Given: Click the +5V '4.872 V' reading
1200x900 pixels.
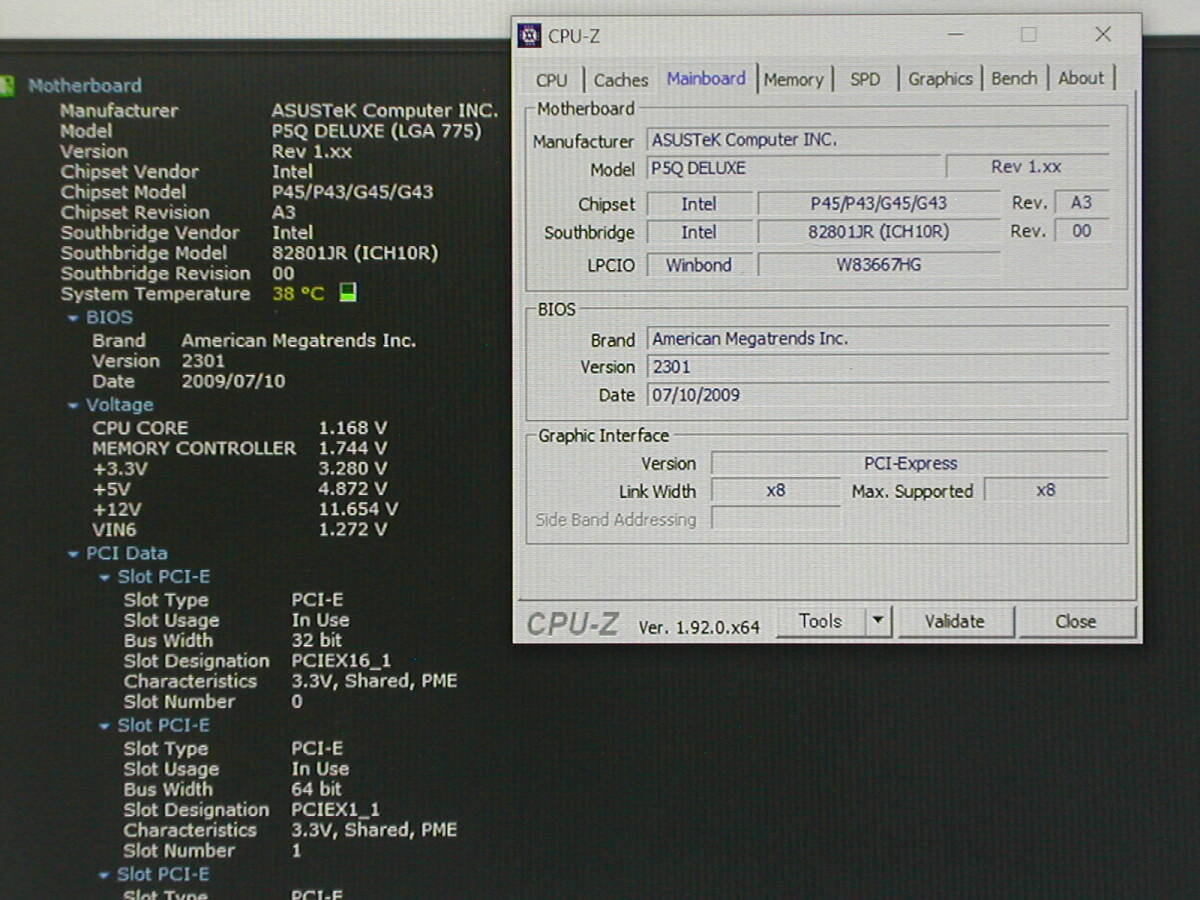Looking at the screenshot, I should tap(353, 489).
